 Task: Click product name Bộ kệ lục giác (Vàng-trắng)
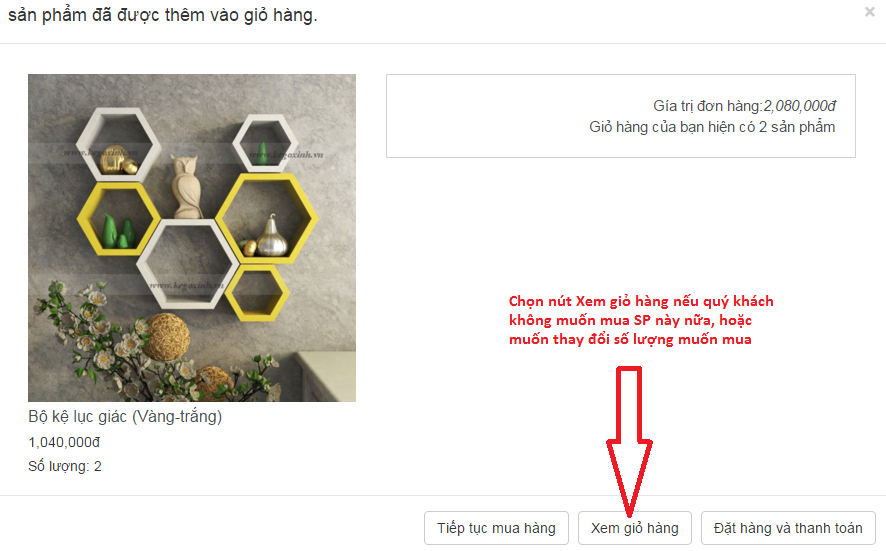(x=125, y=416)
